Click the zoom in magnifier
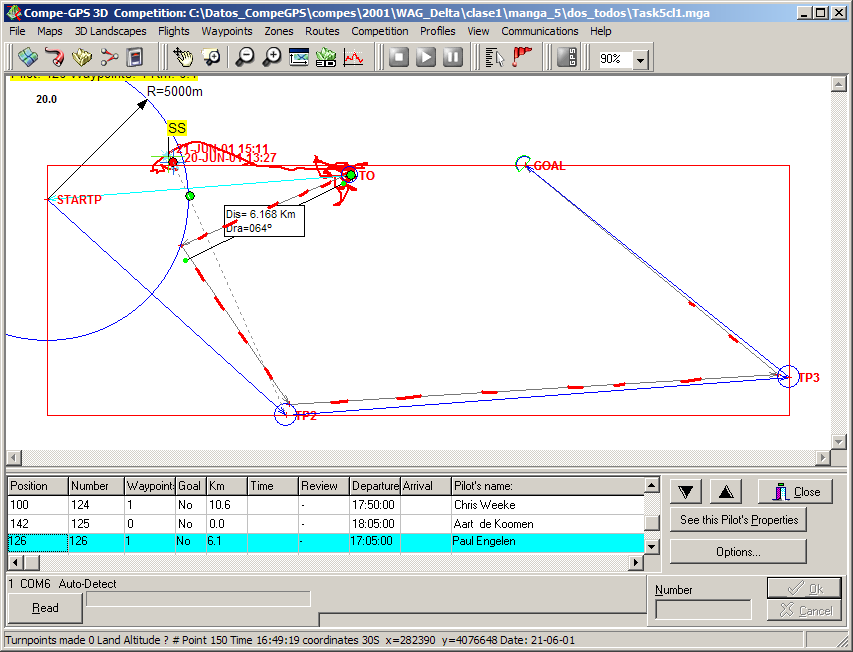Screen dimensions: 853x652 point(272,57)
